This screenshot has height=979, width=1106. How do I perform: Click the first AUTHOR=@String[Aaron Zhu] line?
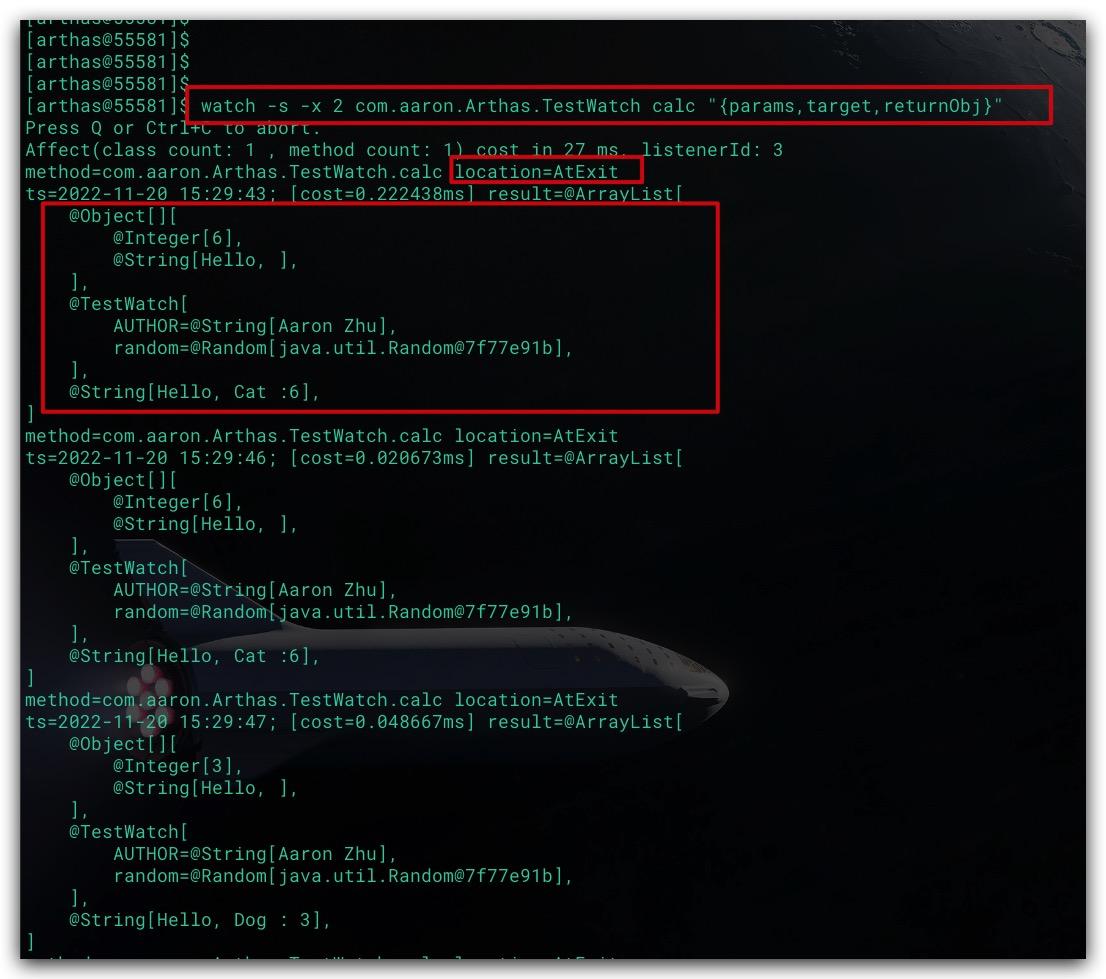[255, 326]
